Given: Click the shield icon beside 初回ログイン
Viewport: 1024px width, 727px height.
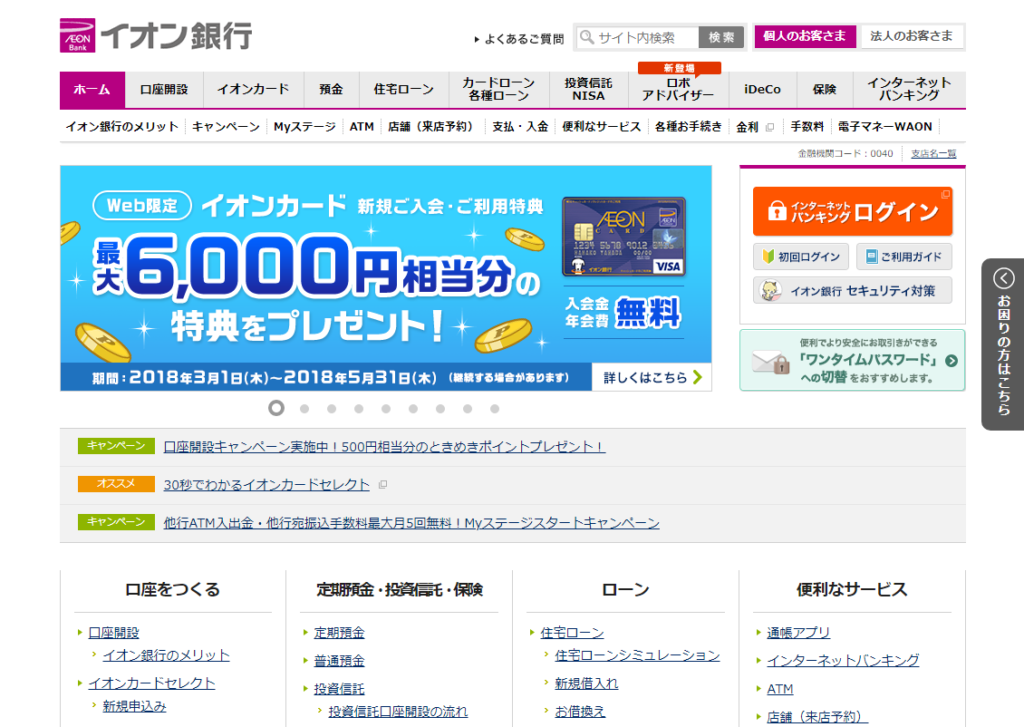Looking at the screenshot, I should (x=768, y=257).
